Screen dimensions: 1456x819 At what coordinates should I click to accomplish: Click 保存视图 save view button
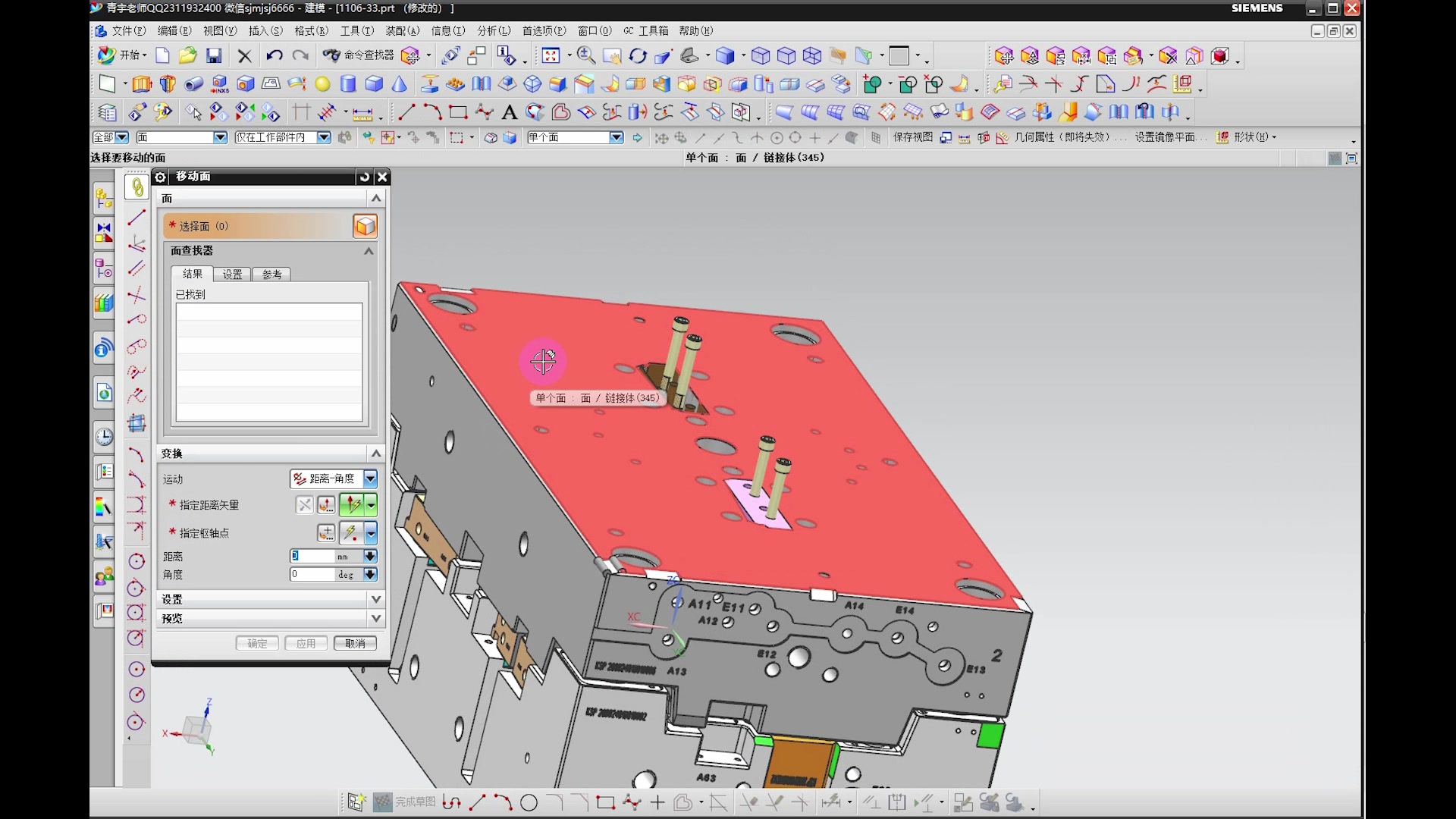tap(912, 137)
